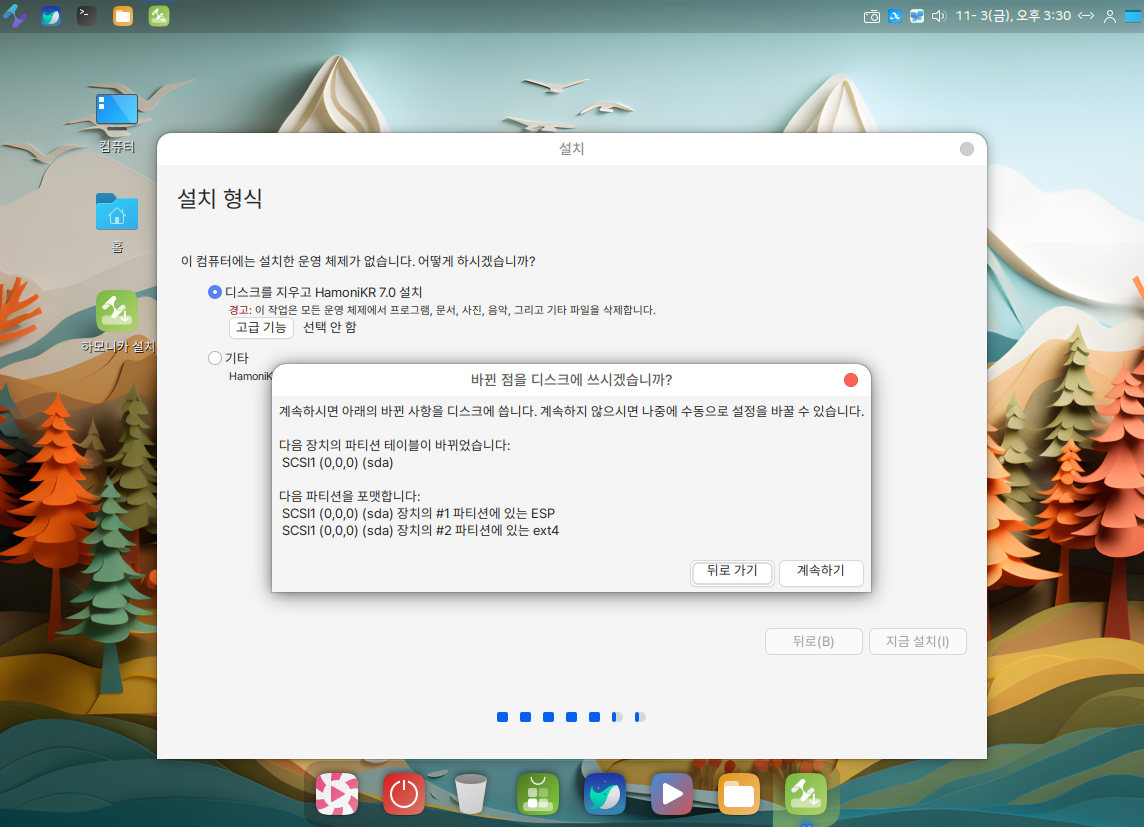Click the double-arrow tray icon beside clock
Viewport: 1144px width, 827px height.
click(x=1086, y=15)
